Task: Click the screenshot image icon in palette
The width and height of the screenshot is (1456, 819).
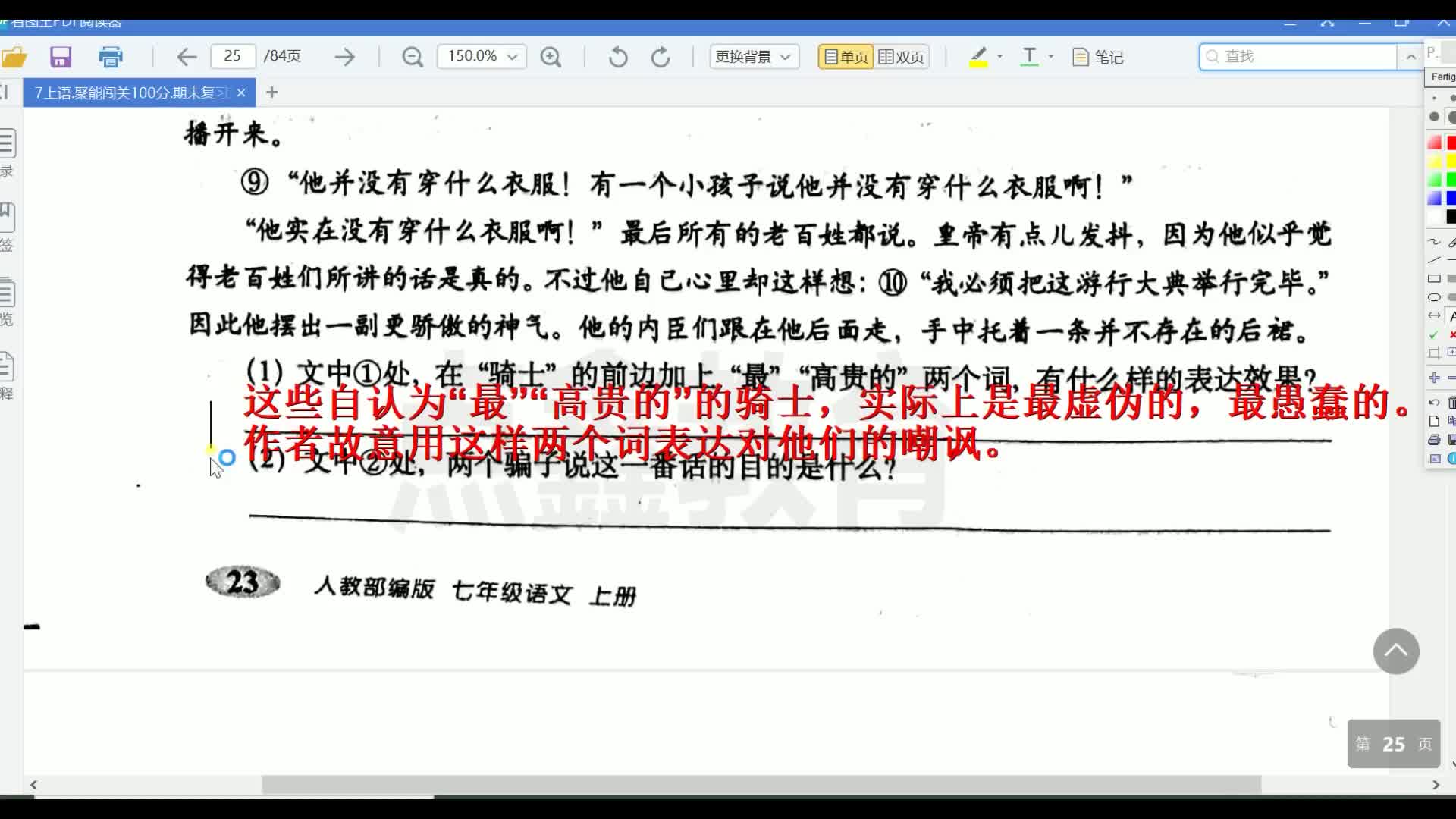Action: 1434,459
